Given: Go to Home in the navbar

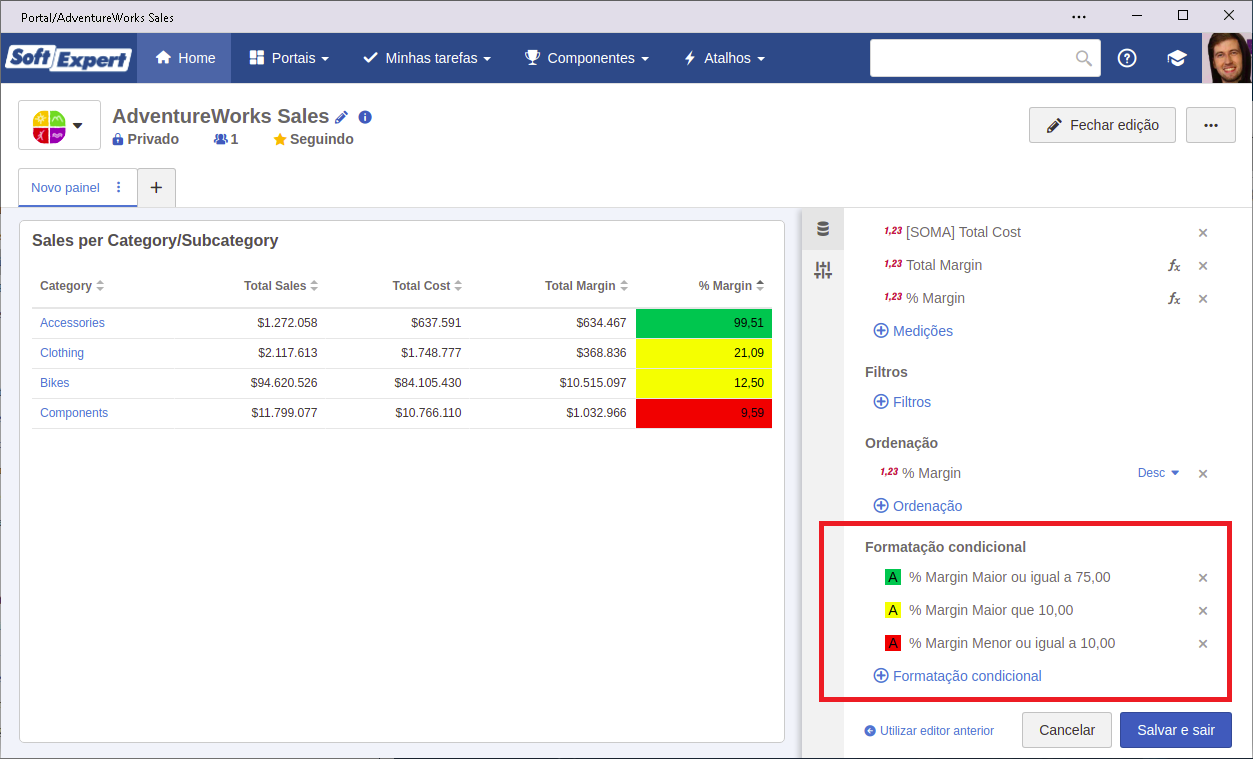Looking at the screenshot, I should pyautogui.click(x=185, y=58).
